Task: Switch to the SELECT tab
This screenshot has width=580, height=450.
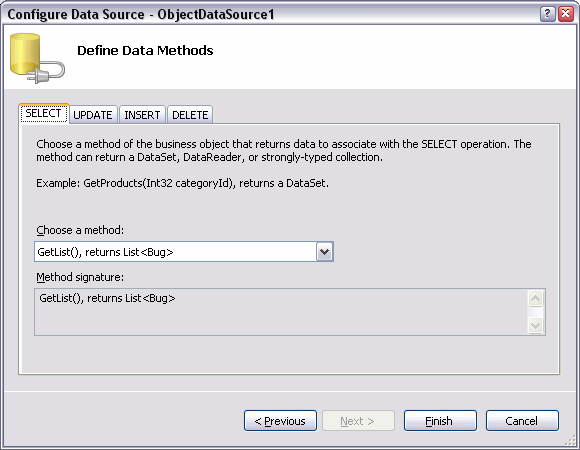Action: (43, 114)
